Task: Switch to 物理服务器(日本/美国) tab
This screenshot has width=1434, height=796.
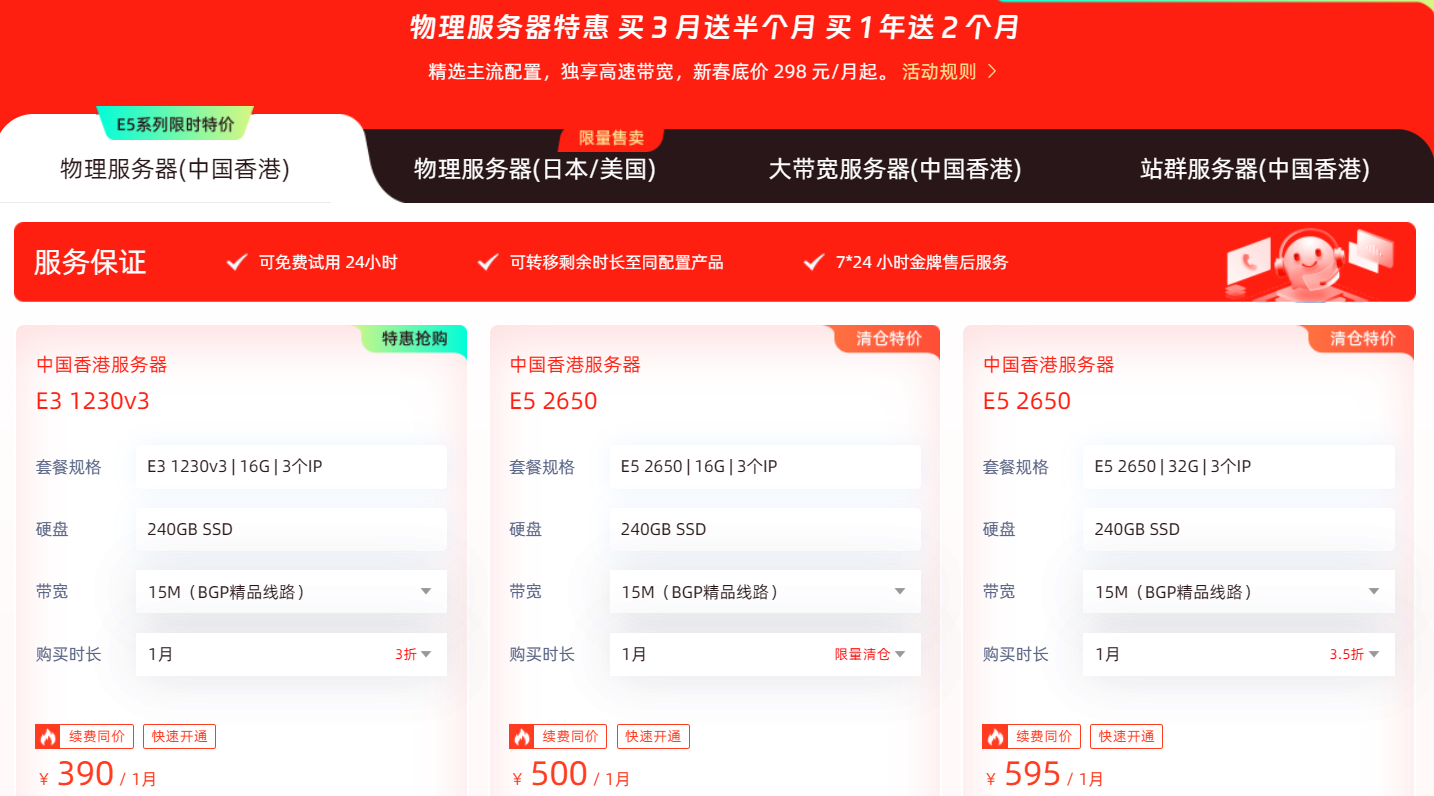Action: 535,169
